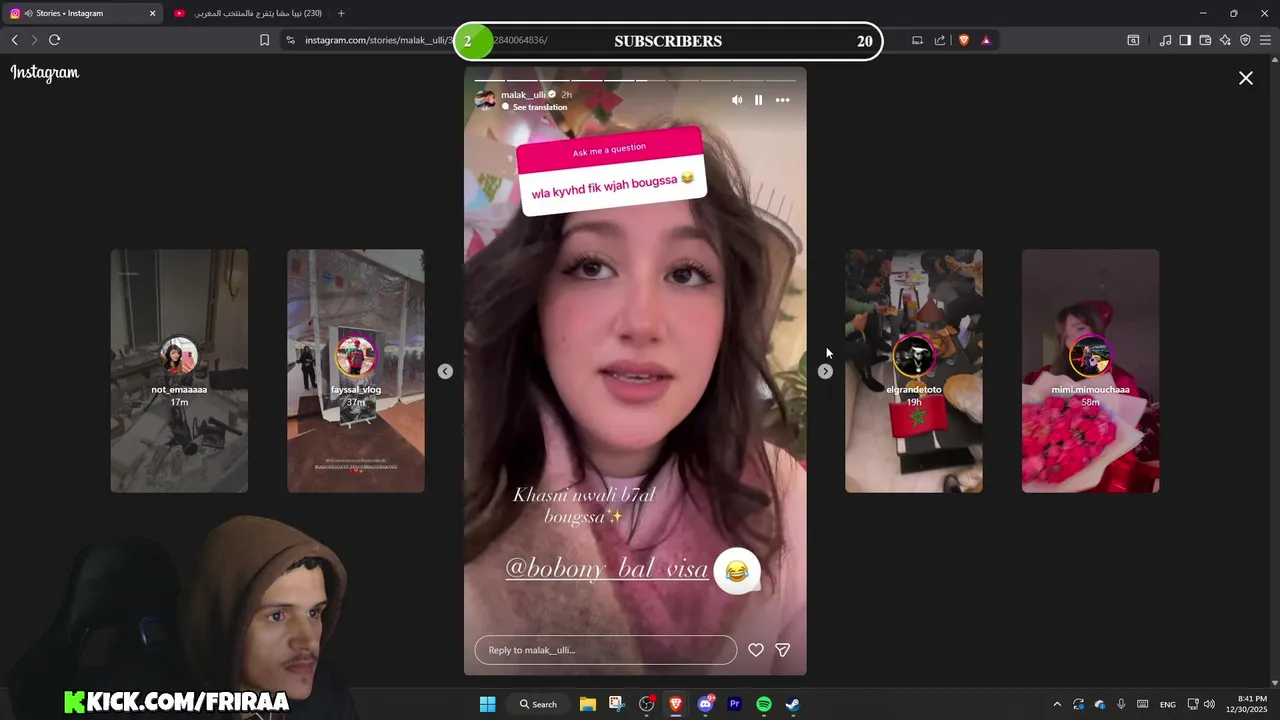The height and width of the screenshot is (720, 1280).
Task: Open Discord from taskbar
Action: 706,704
